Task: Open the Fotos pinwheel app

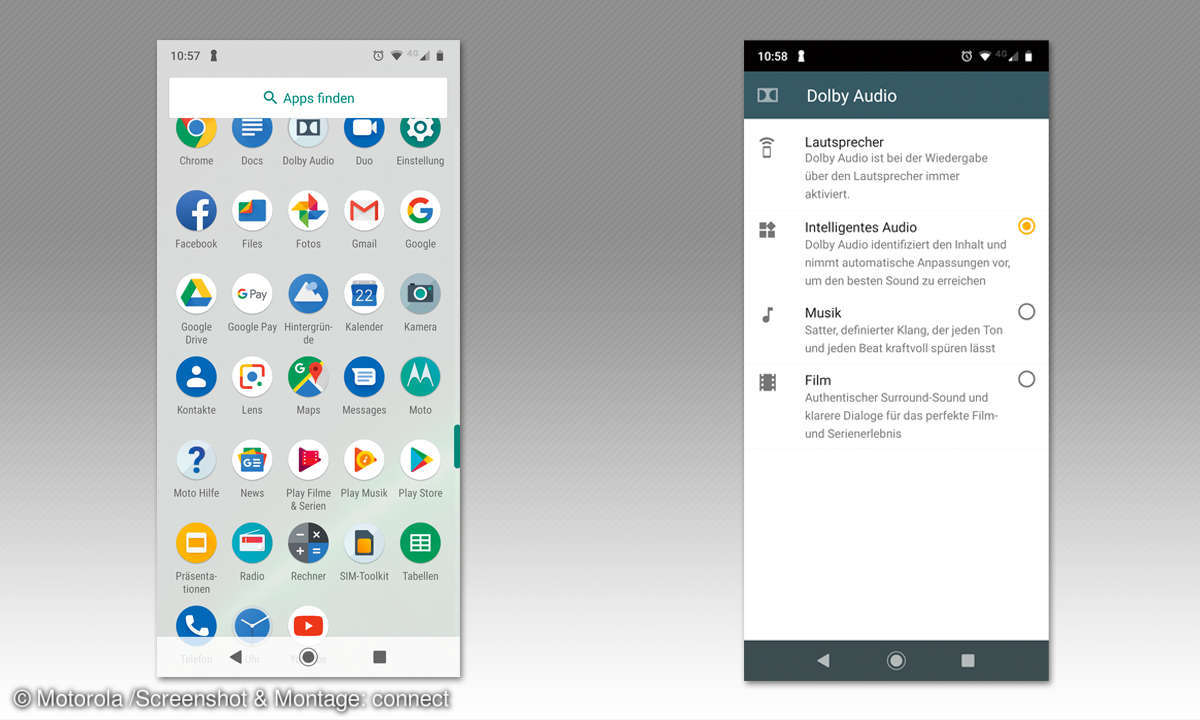Action: [x=308, y=211]
